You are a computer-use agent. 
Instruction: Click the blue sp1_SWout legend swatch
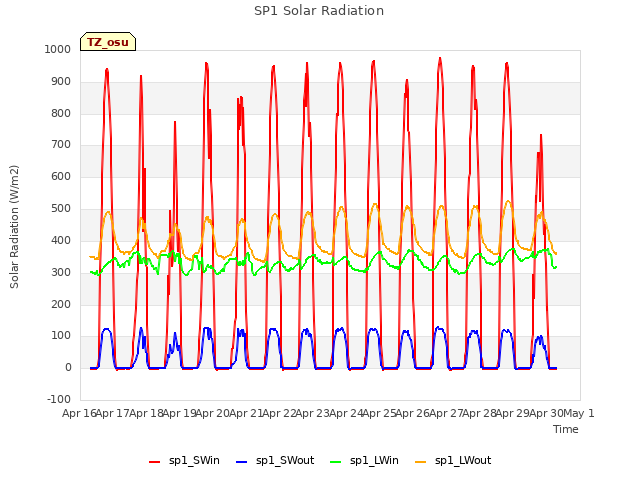(242, 462)
